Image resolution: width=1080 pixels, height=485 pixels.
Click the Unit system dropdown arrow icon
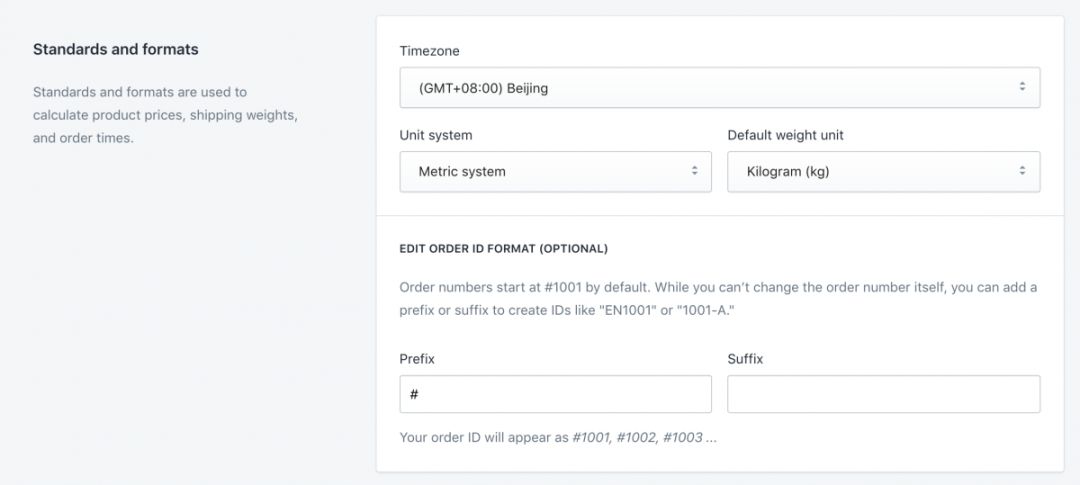point(694,171)
